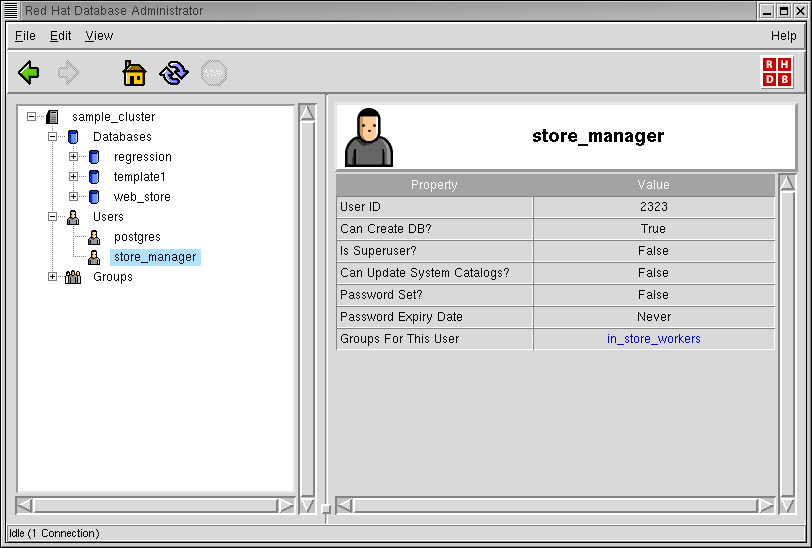Follow the in_store_workers group link

coord(654,339)
